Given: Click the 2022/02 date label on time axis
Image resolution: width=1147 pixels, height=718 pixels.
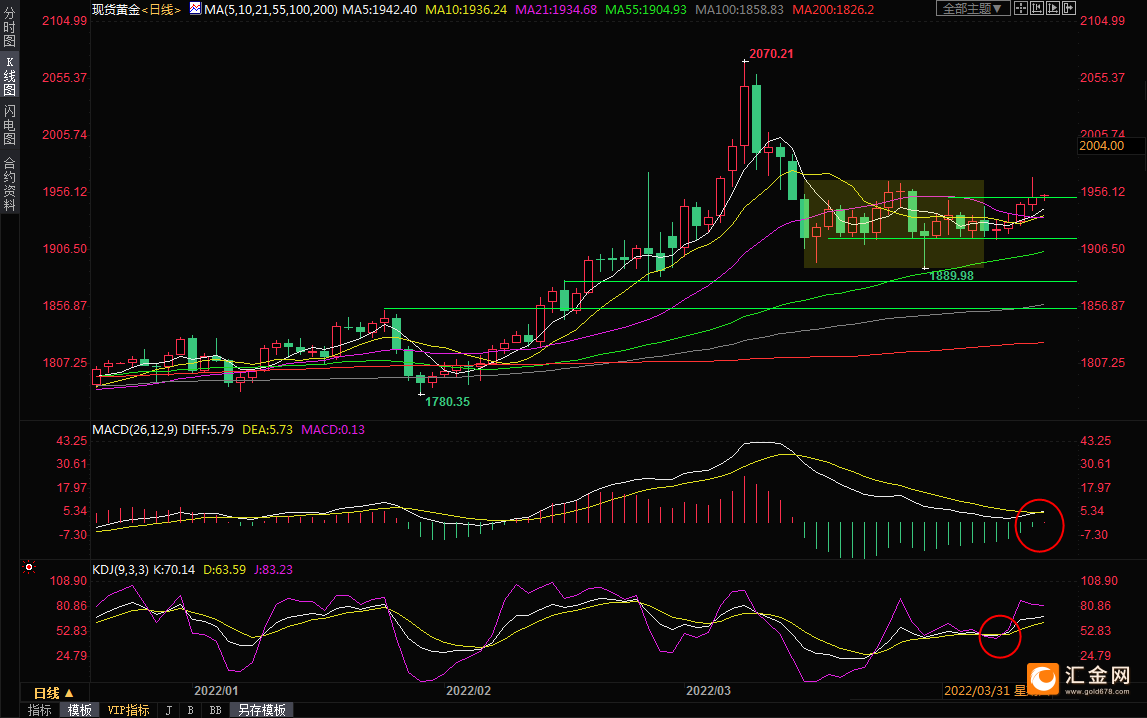Looking at the screenshot, I should 468,690.
